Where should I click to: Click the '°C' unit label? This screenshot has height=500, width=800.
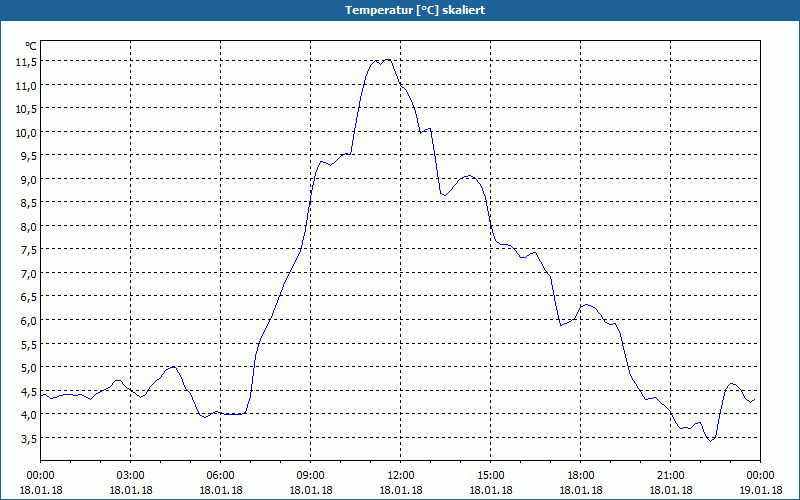tap(31, 46)
